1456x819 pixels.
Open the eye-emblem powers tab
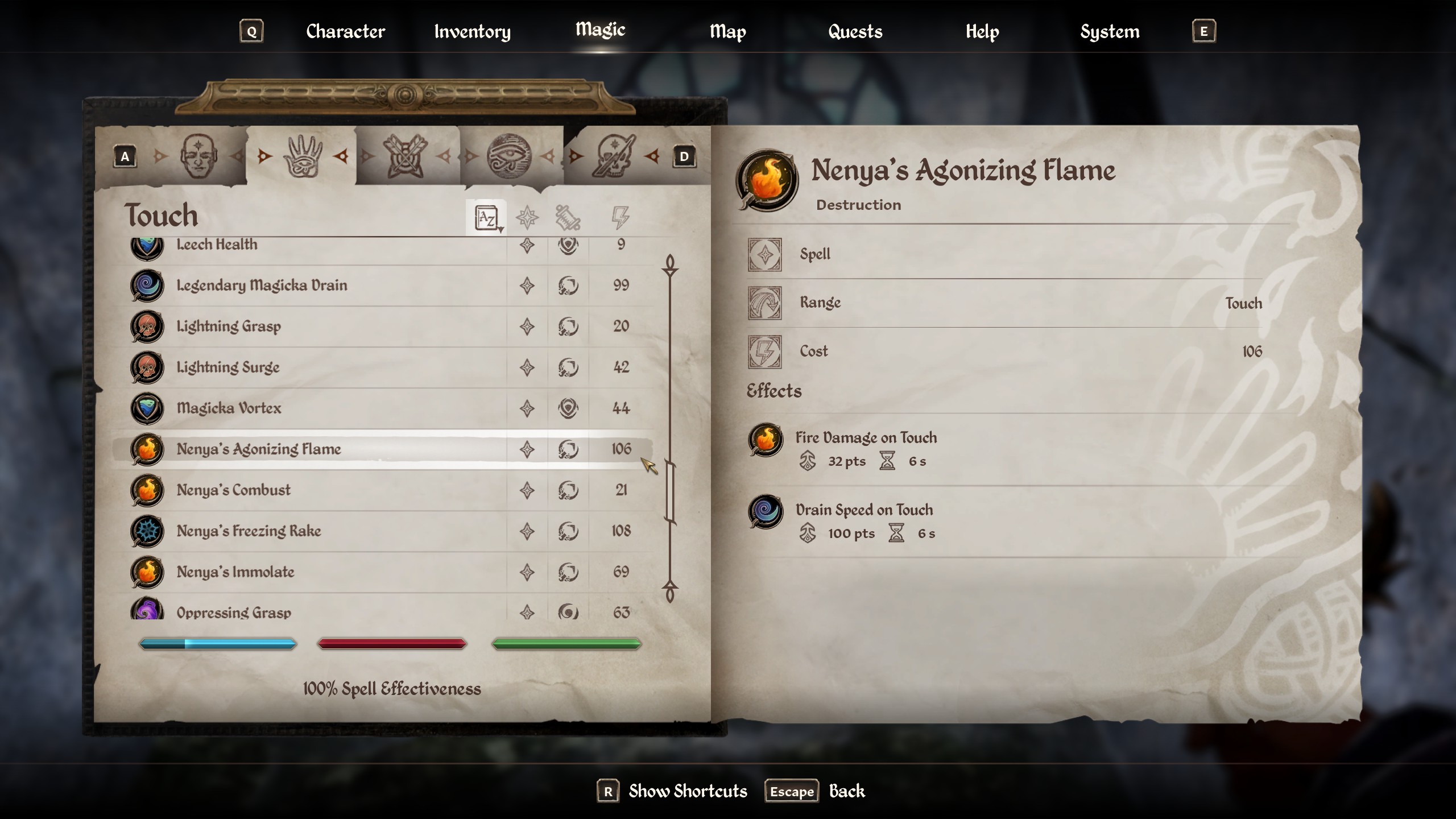click(509, 156)
